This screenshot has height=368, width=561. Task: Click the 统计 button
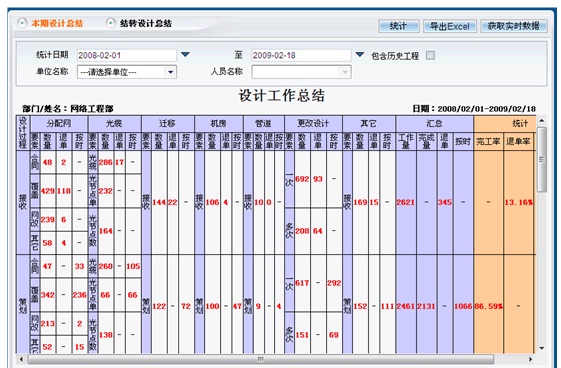(x=399, y=26)
